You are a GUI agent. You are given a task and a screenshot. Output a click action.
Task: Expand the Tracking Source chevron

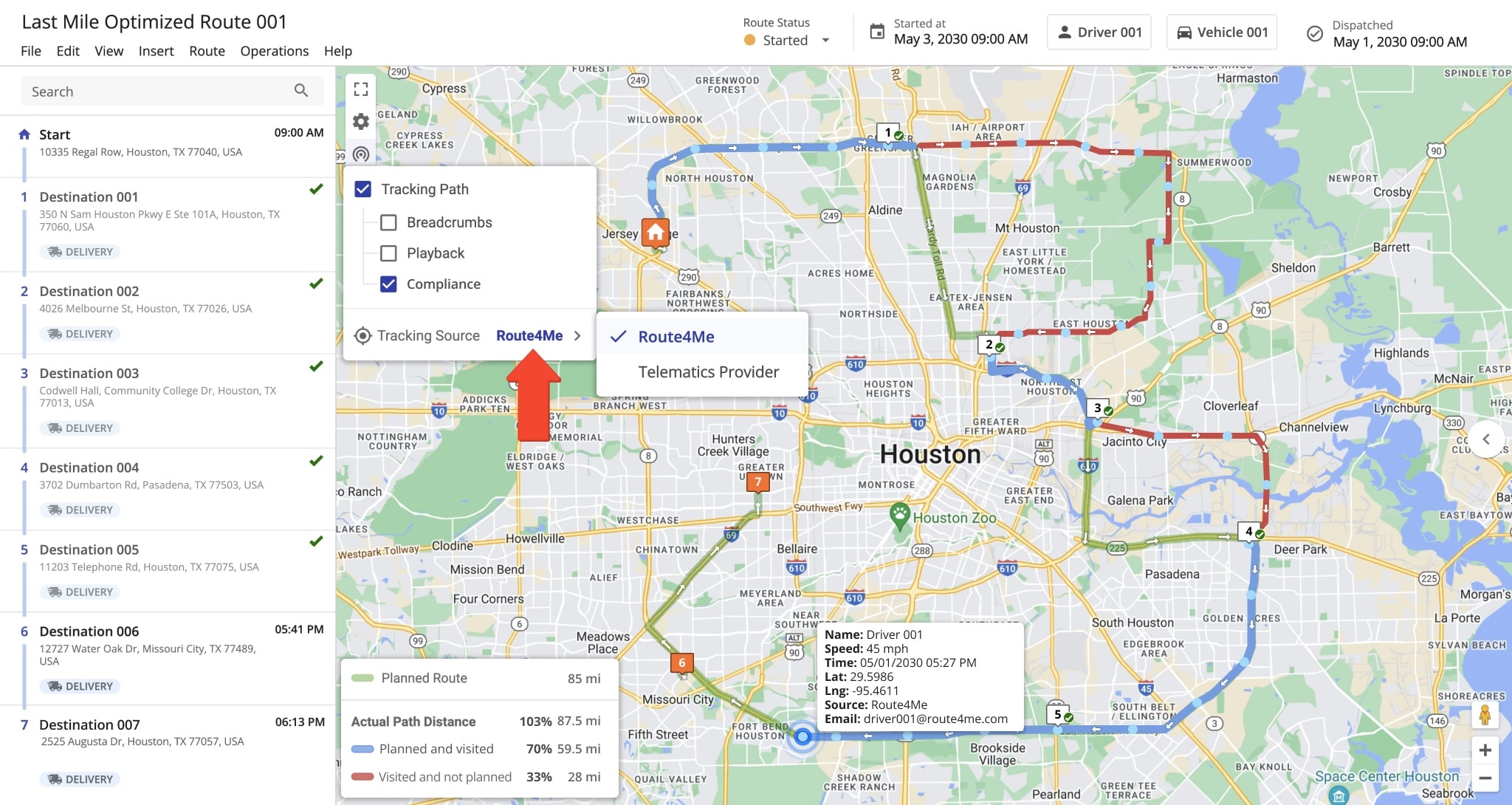click(579, 335)
